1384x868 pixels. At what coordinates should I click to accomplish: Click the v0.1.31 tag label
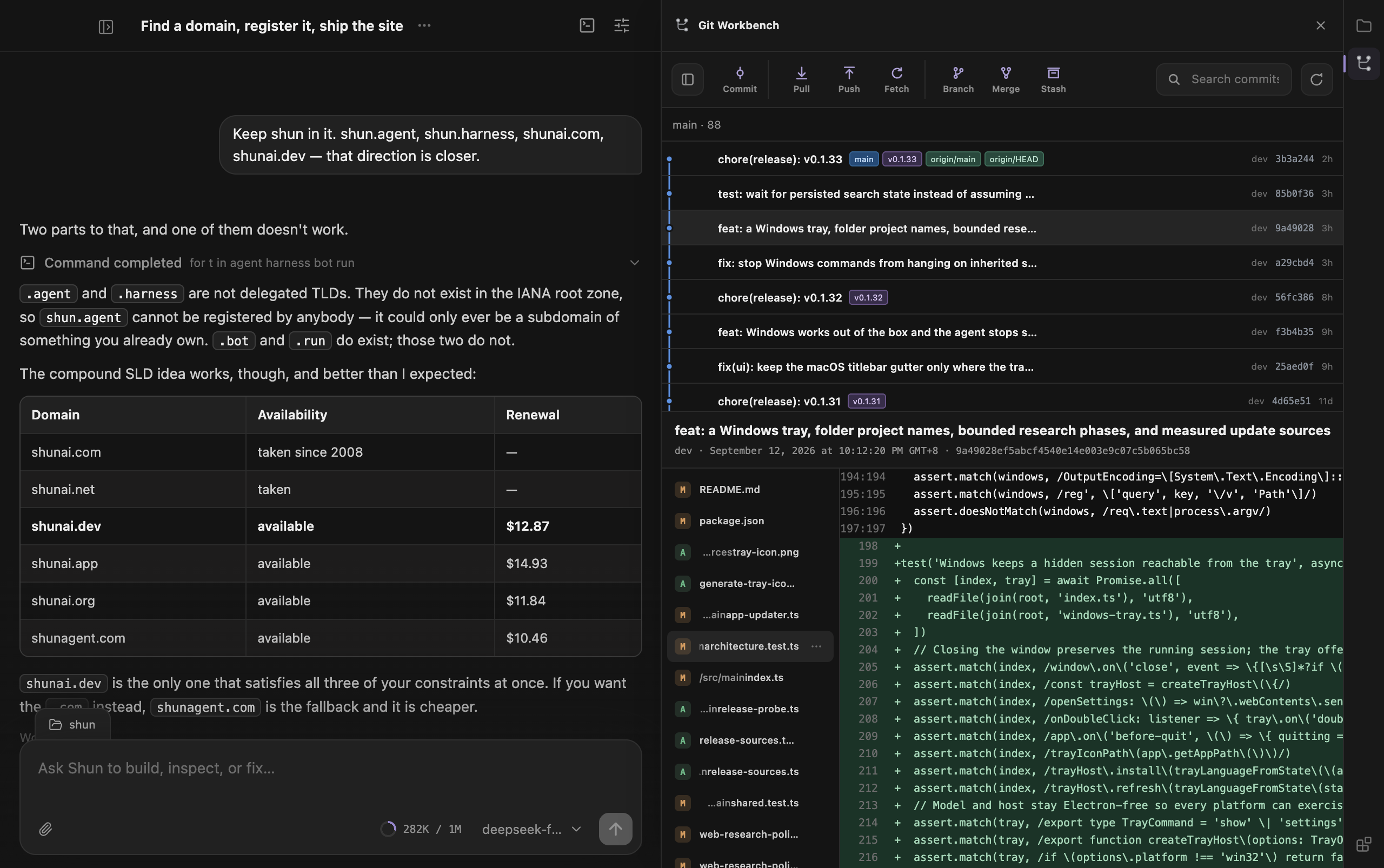[866, 400]
